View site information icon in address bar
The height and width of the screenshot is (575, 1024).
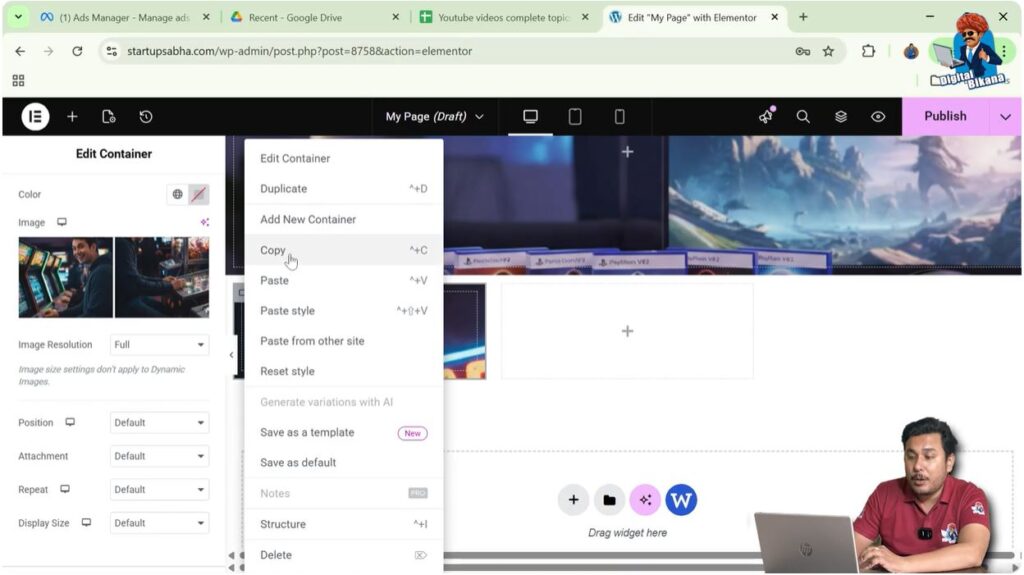click(112, 51)
